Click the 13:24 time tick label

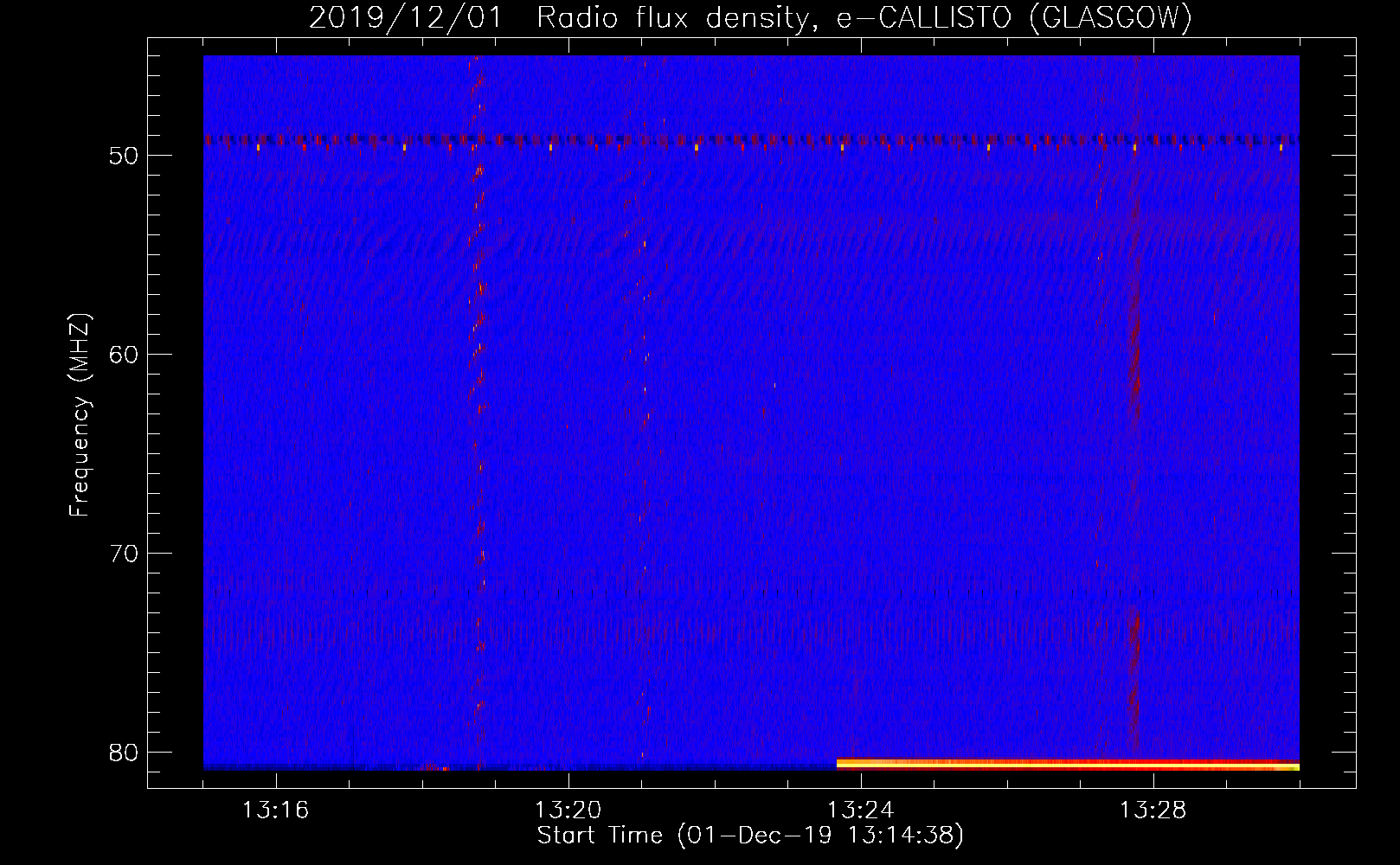pos(860,811)
